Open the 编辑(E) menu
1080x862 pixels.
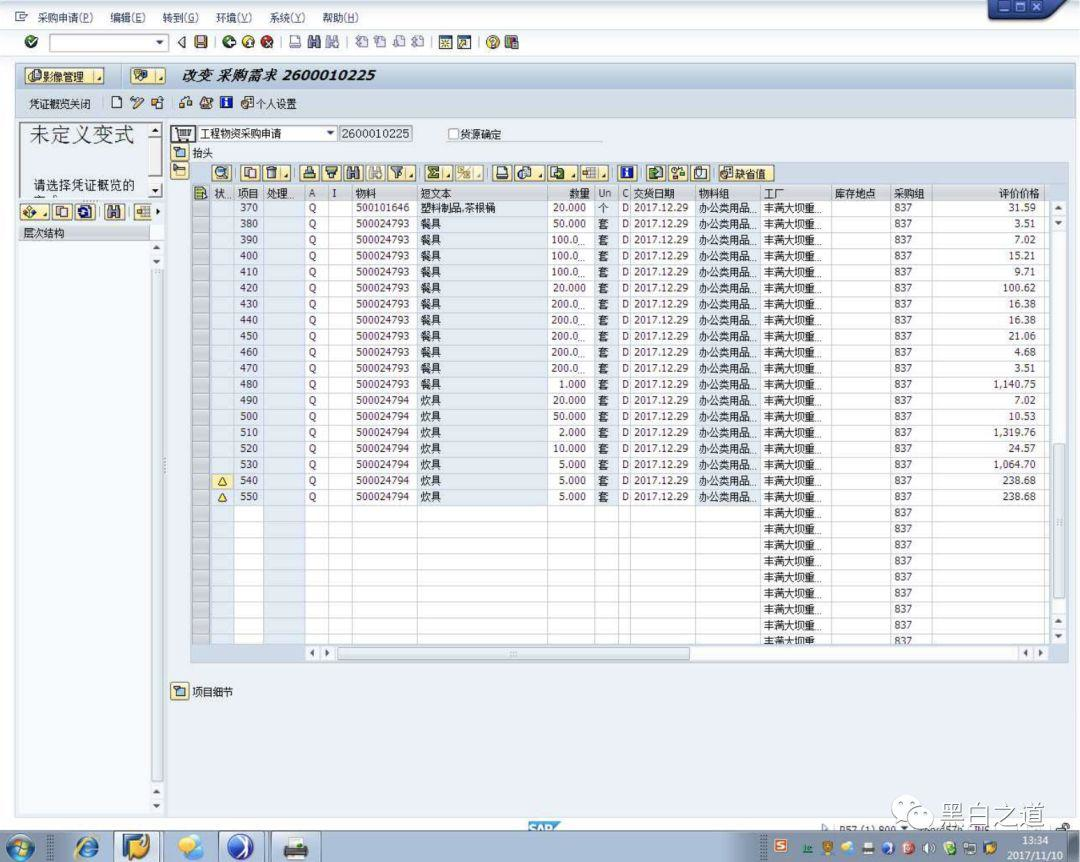127,18
